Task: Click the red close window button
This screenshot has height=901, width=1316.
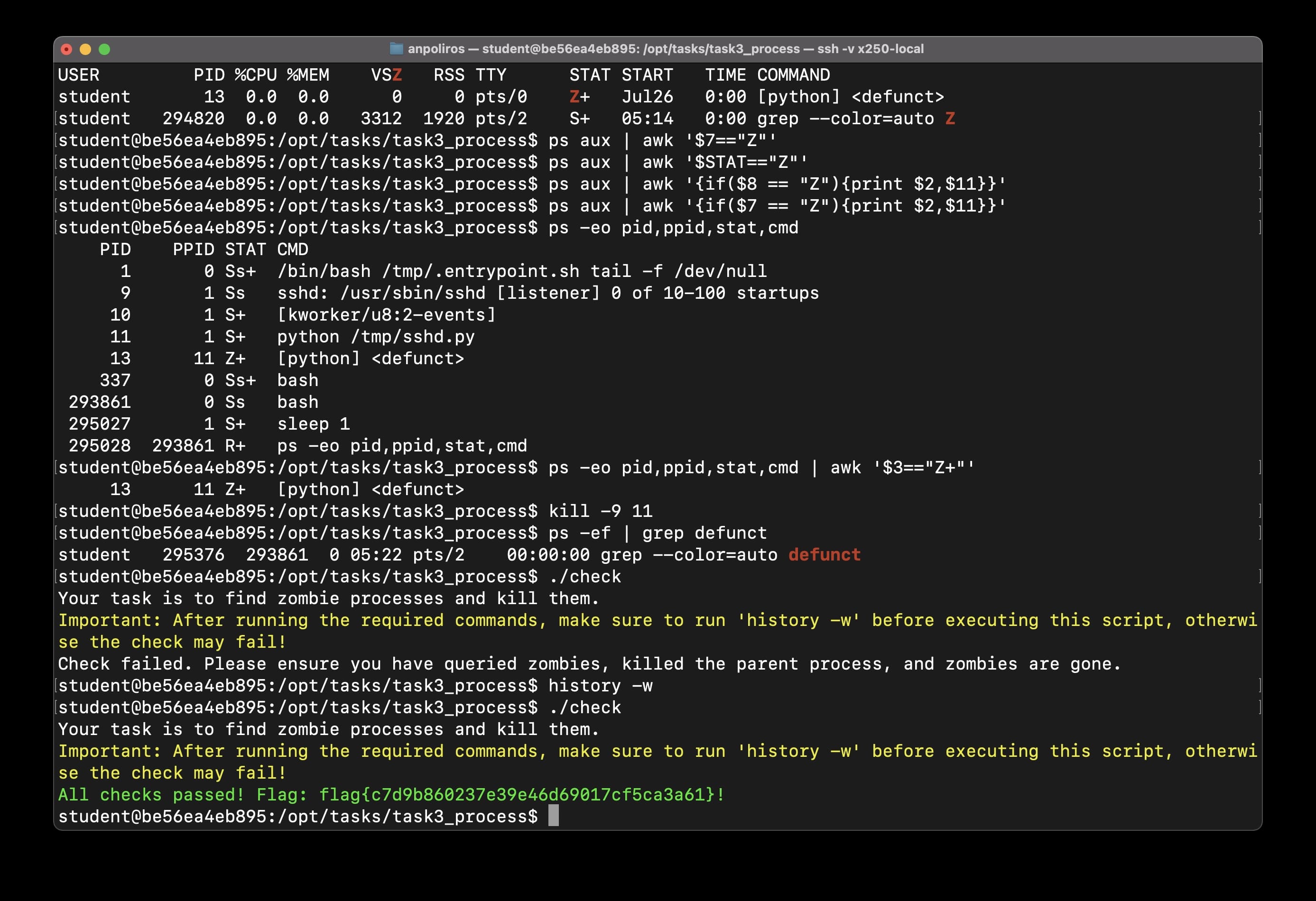Action: pos(66,49)
